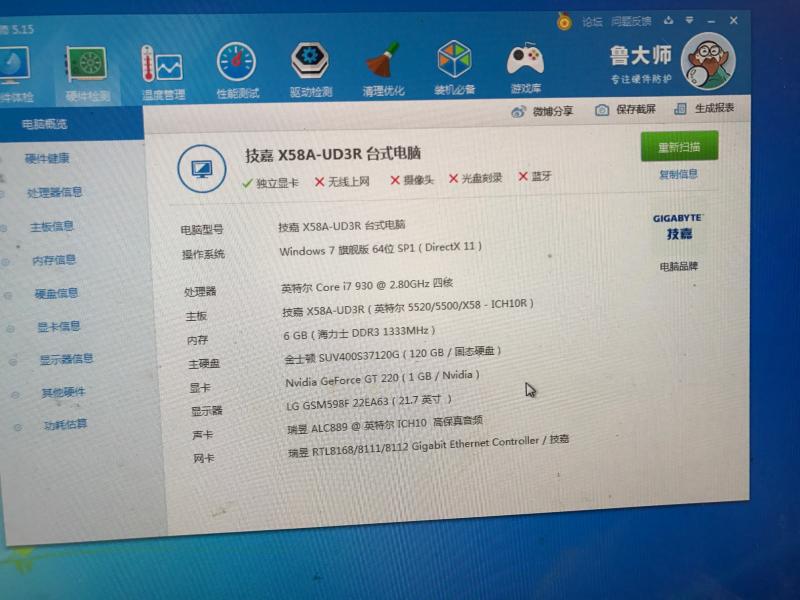800x600 pixels.
Task: Open 显卡信息 in the sidebar
Action: click(59, 327)
